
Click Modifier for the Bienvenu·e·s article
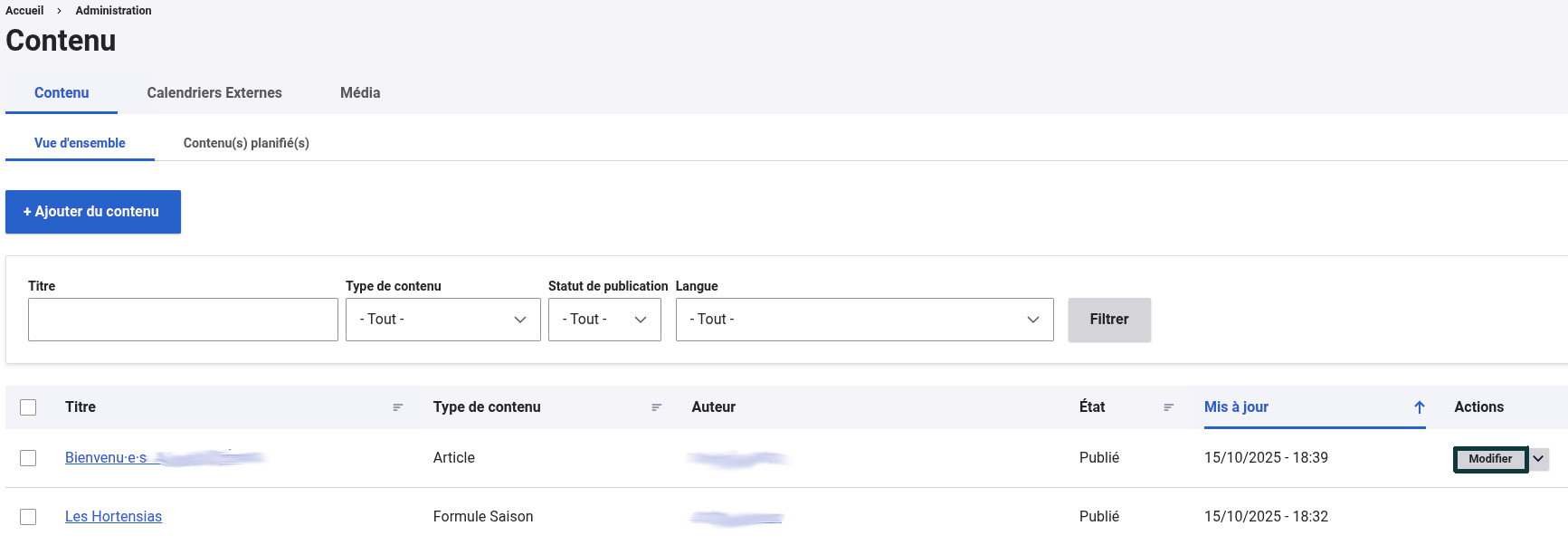(x=1489, y=459)
